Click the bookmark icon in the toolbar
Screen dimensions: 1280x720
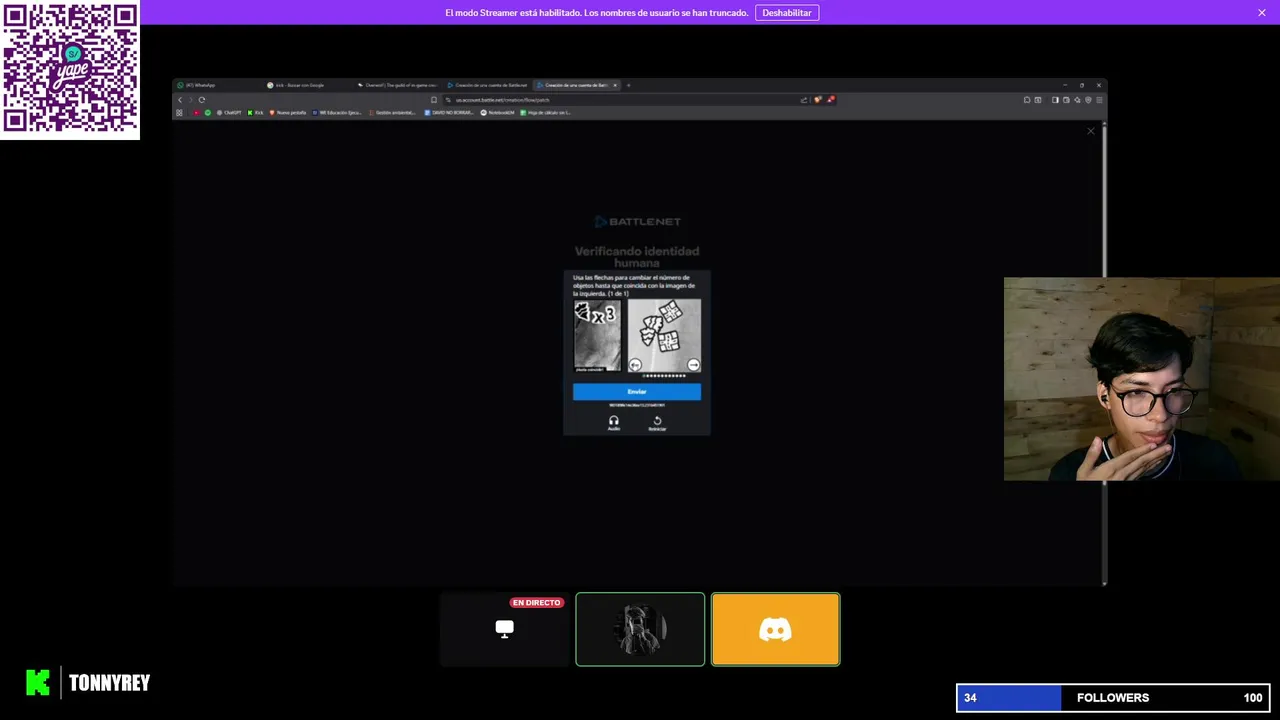point(433,100)
